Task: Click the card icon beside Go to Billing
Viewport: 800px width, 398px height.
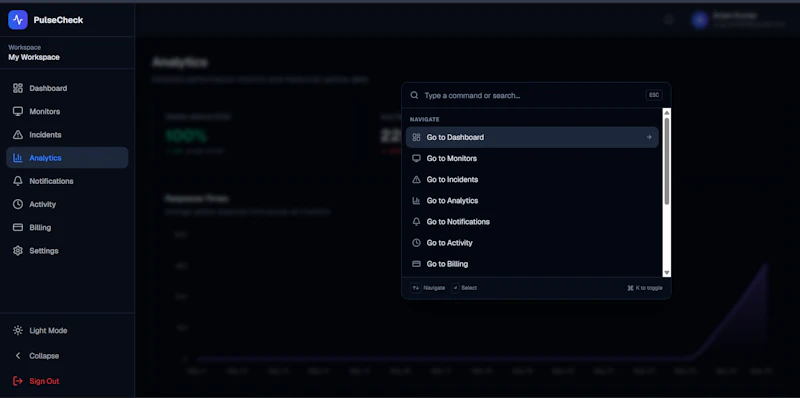Action: coord(416,264)
